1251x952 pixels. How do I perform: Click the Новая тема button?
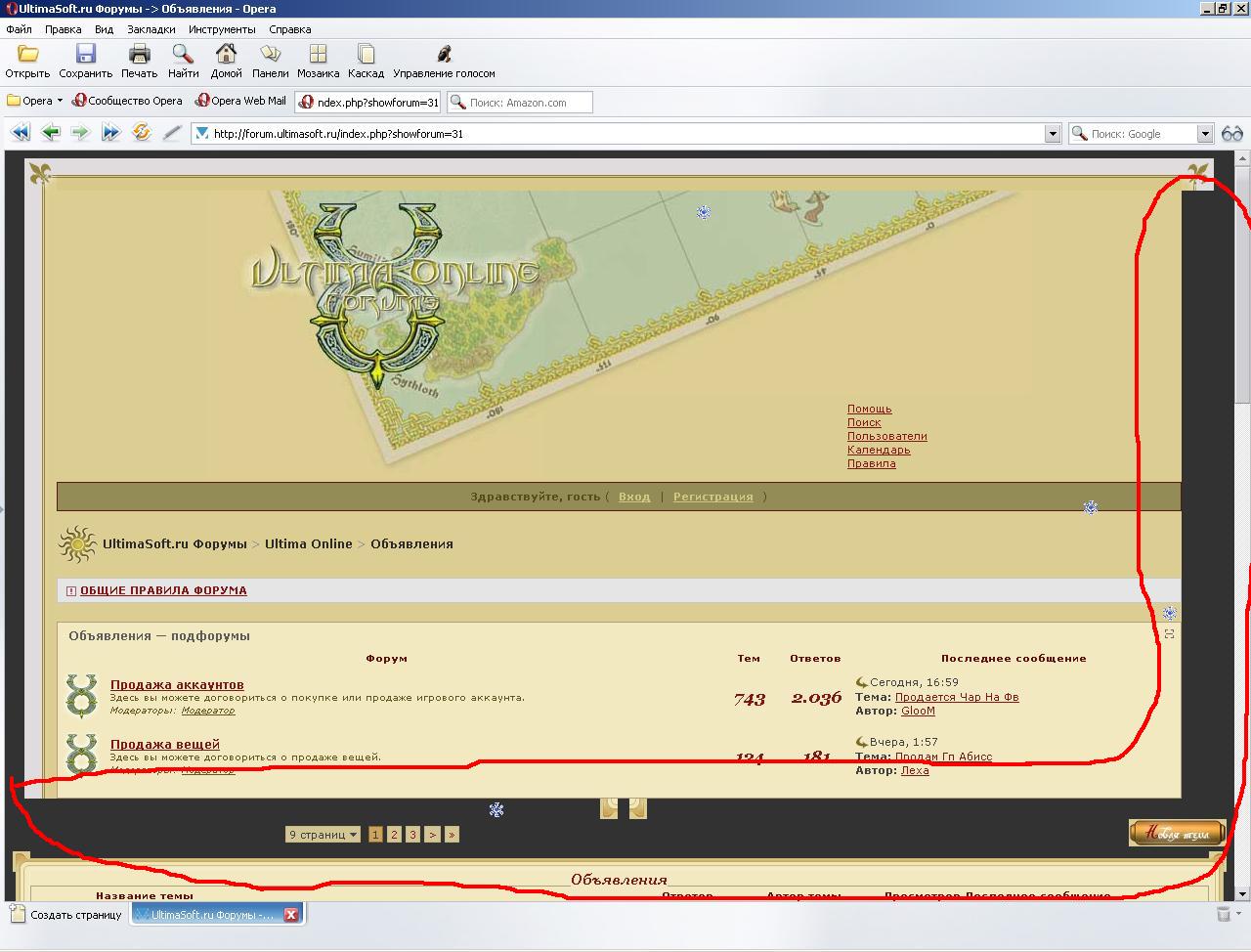1177,833
